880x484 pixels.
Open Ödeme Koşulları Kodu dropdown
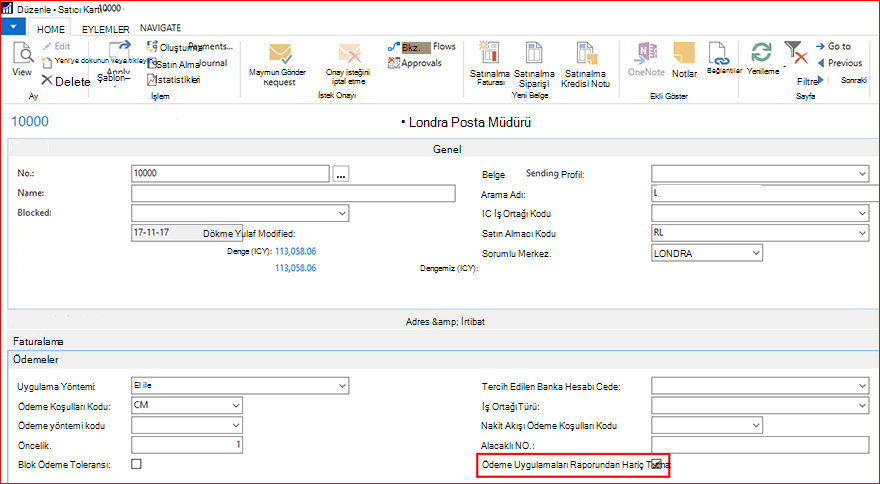[x=236, y=405]
